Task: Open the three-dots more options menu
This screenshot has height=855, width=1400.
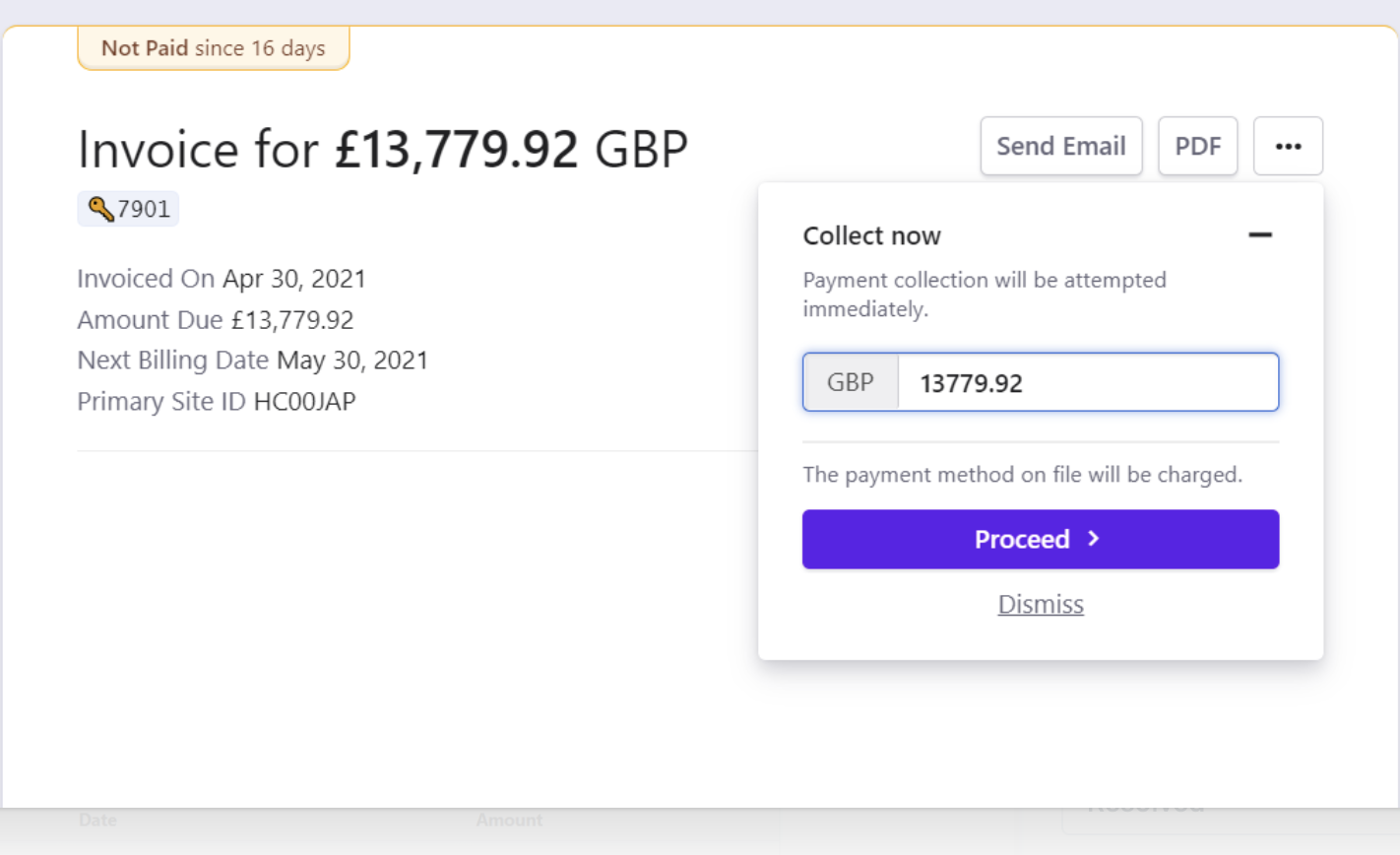Action: 1288,147
